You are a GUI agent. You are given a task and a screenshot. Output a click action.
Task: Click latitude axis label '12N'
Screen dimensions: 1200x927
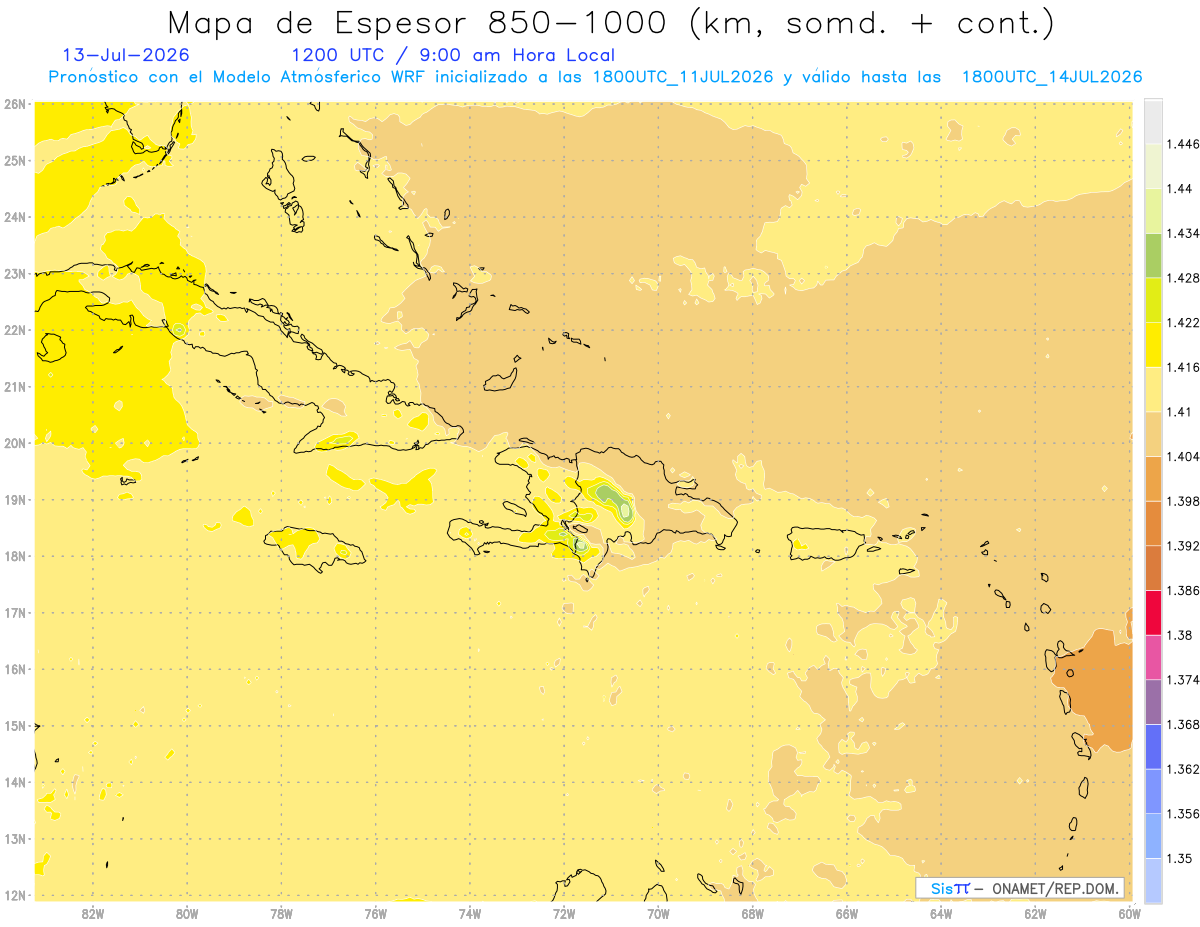pos(15,895)
